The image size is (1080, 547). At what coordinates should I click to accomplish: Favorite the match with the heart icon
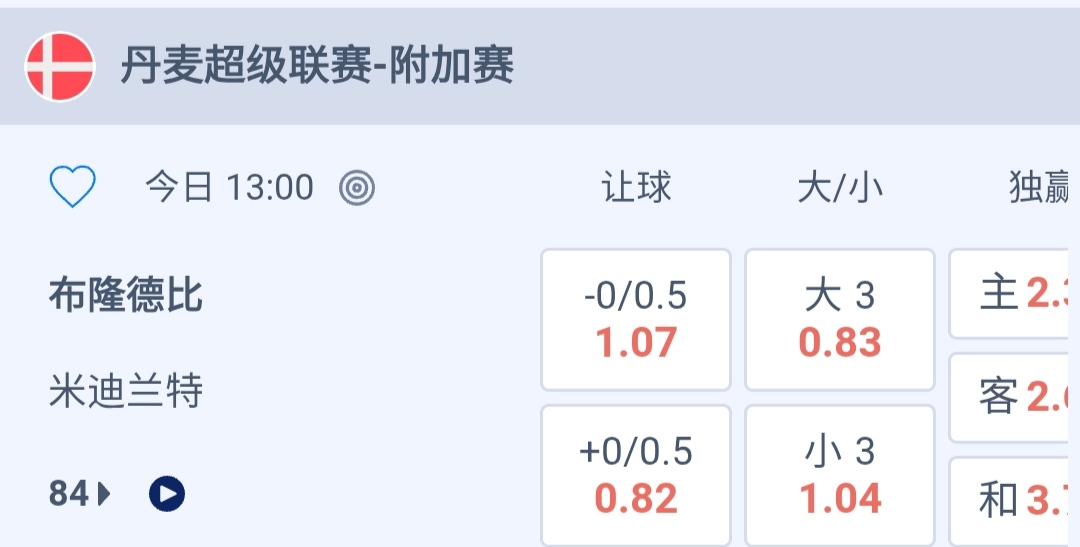[73, 187]
